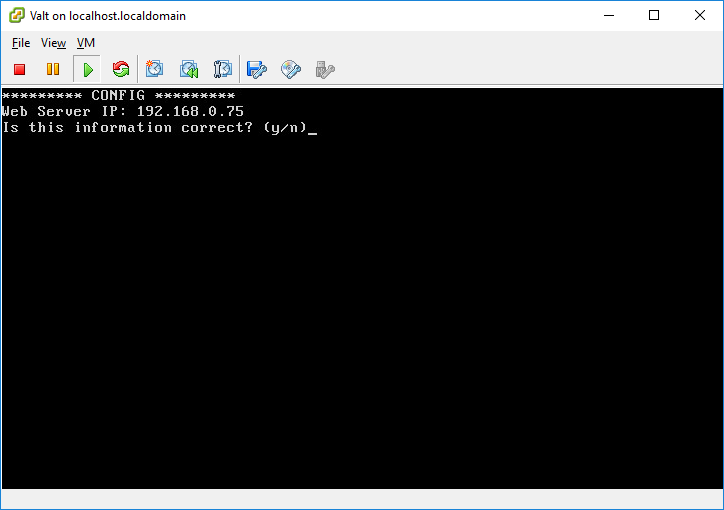This screenshot has width=724, height=510.
Task: Open the File menu
Action: coord(21,43)
